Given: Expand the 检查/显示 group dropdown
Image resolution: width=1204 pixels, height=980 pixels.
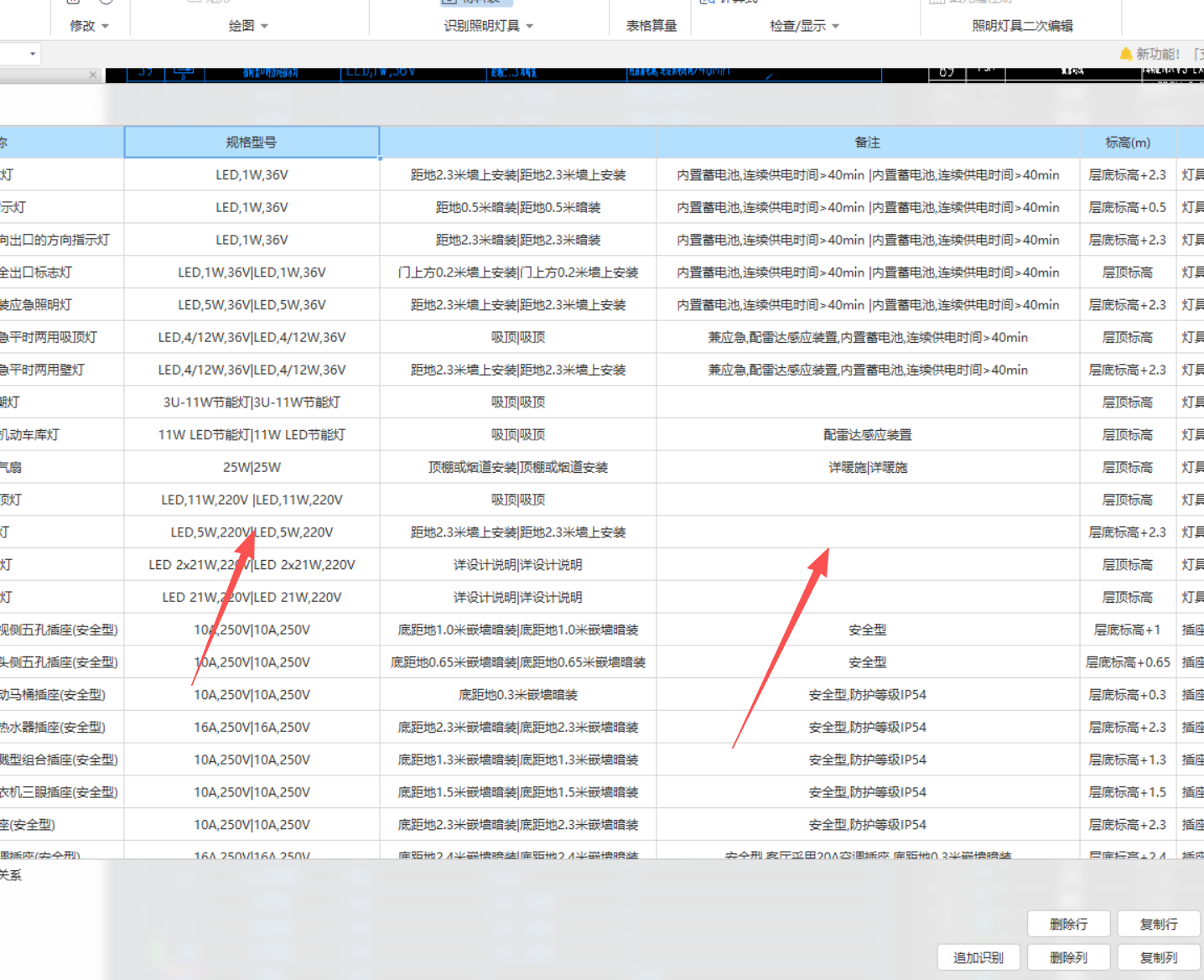Looking at the screenshot, I should [804, 26].
